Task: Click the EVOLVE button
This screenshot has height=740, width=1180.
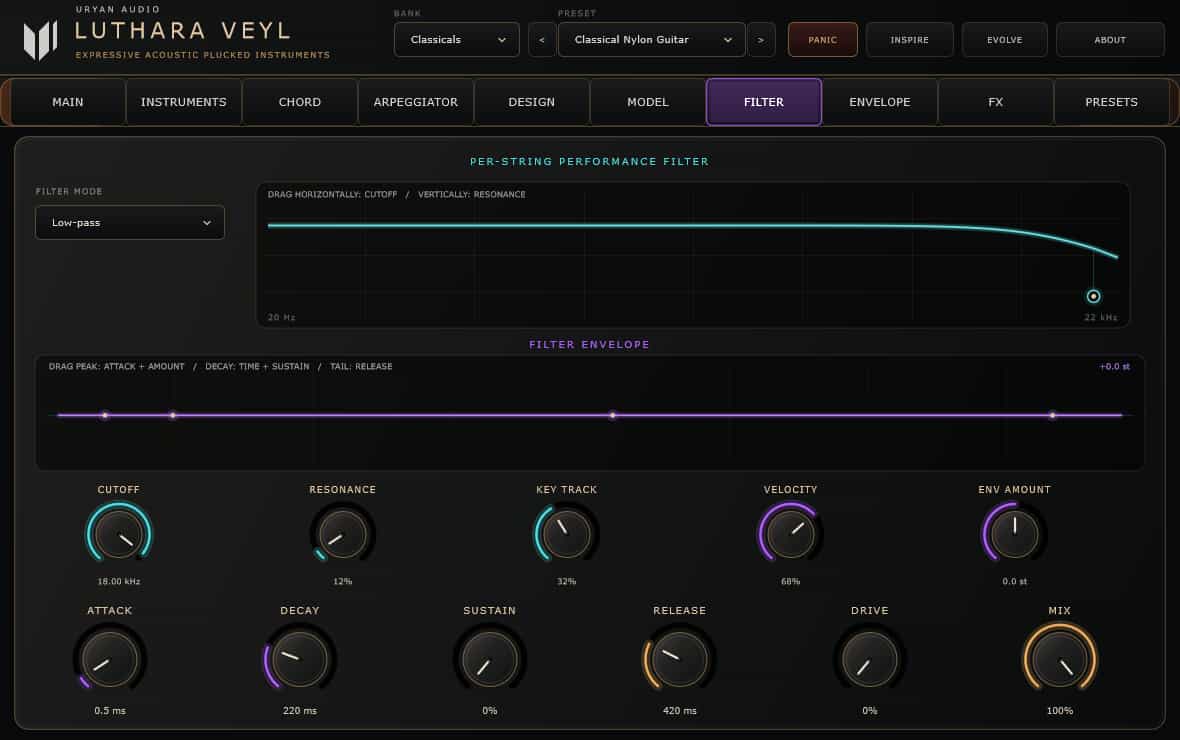Action: coord(1005,40)
